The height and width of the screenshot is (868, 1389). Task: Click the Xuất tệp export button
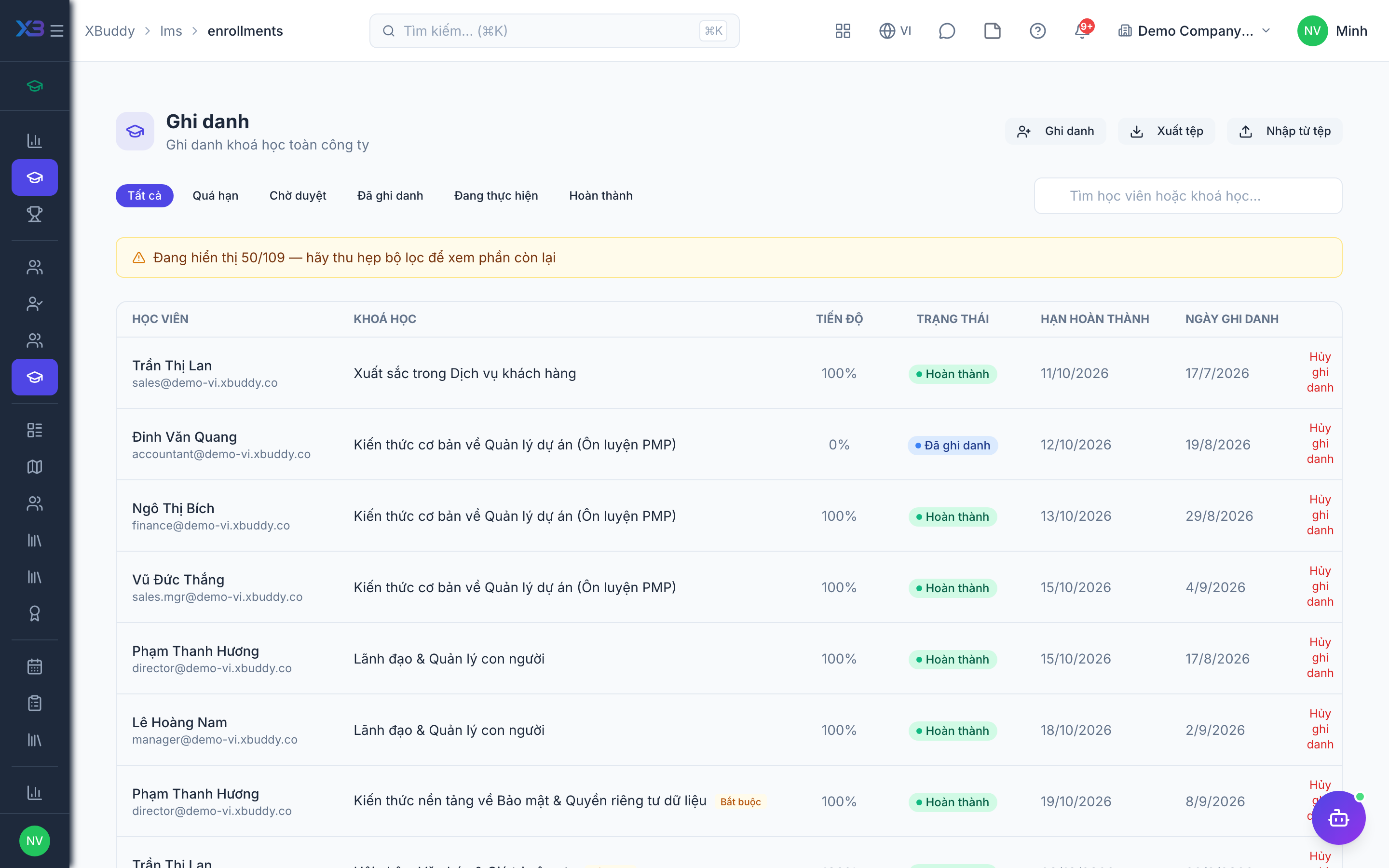click(1166, 132)
